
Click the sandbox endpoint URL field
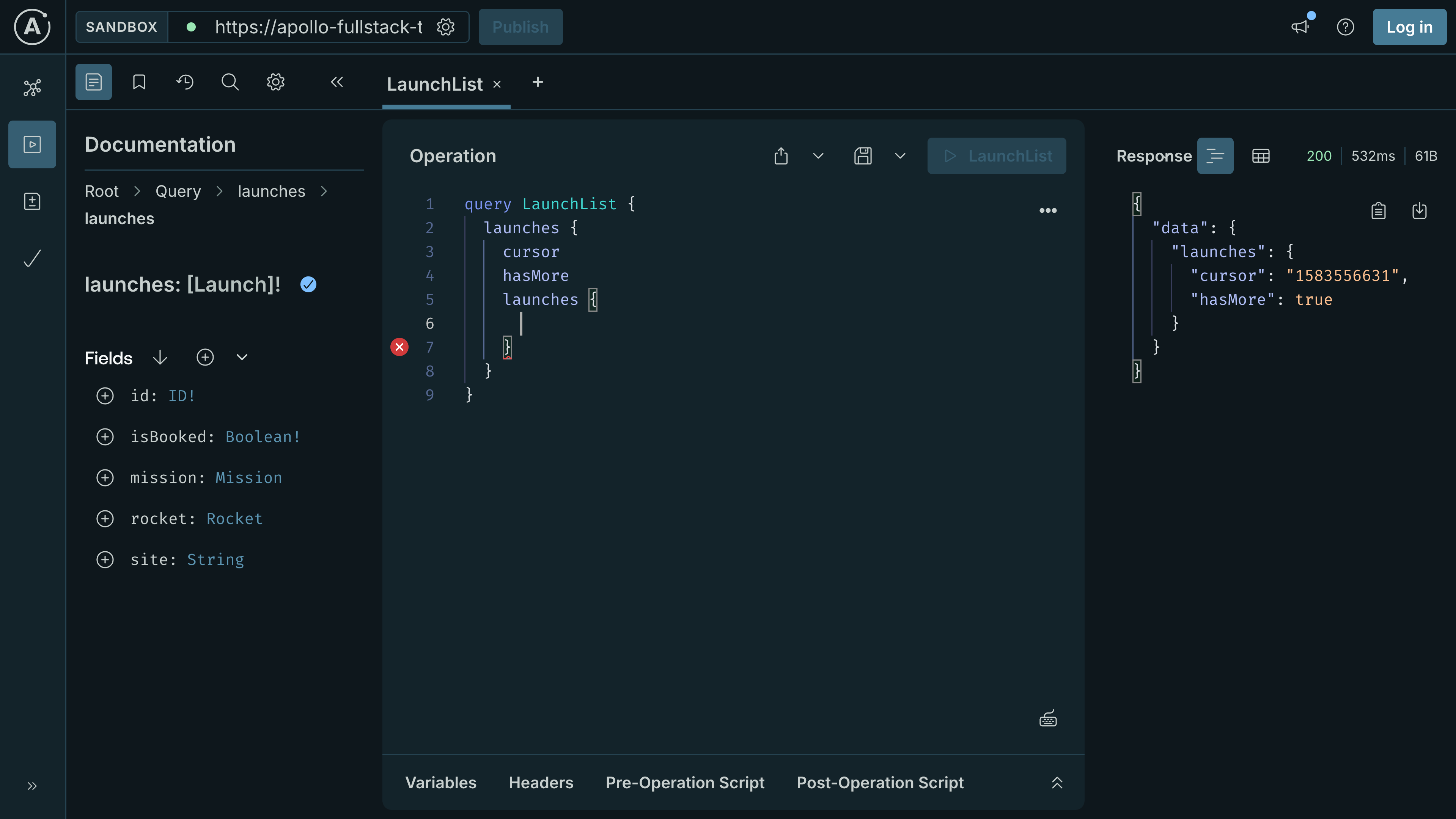(x=316, y=27)
